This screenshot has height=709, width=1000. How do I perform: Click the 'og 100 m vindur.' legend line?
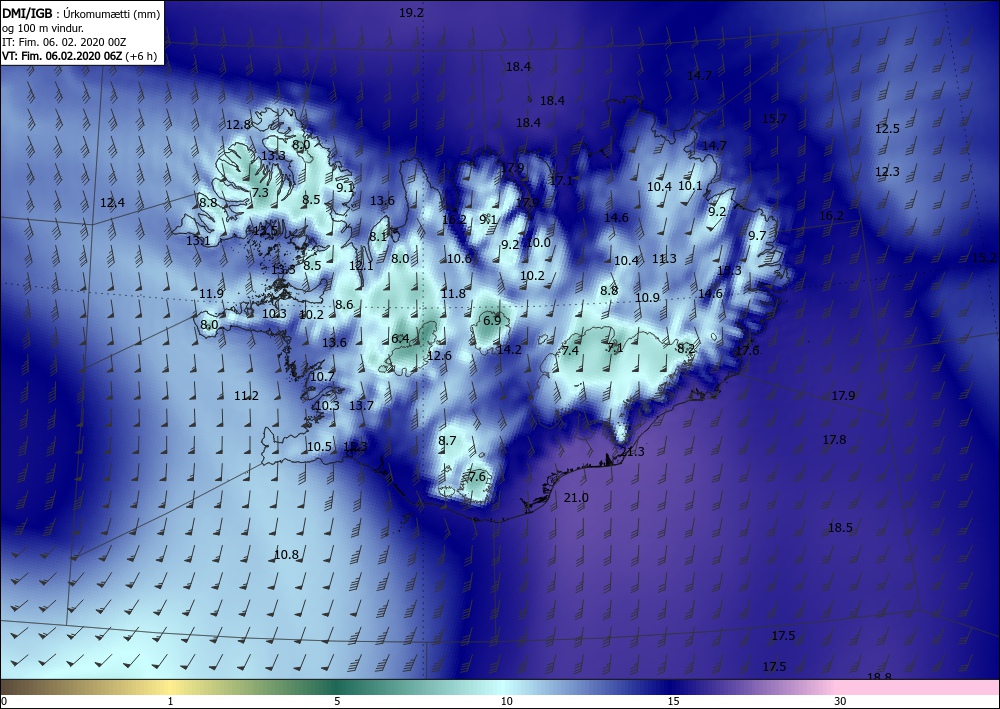pyautogui.click(x=43, y=28)
